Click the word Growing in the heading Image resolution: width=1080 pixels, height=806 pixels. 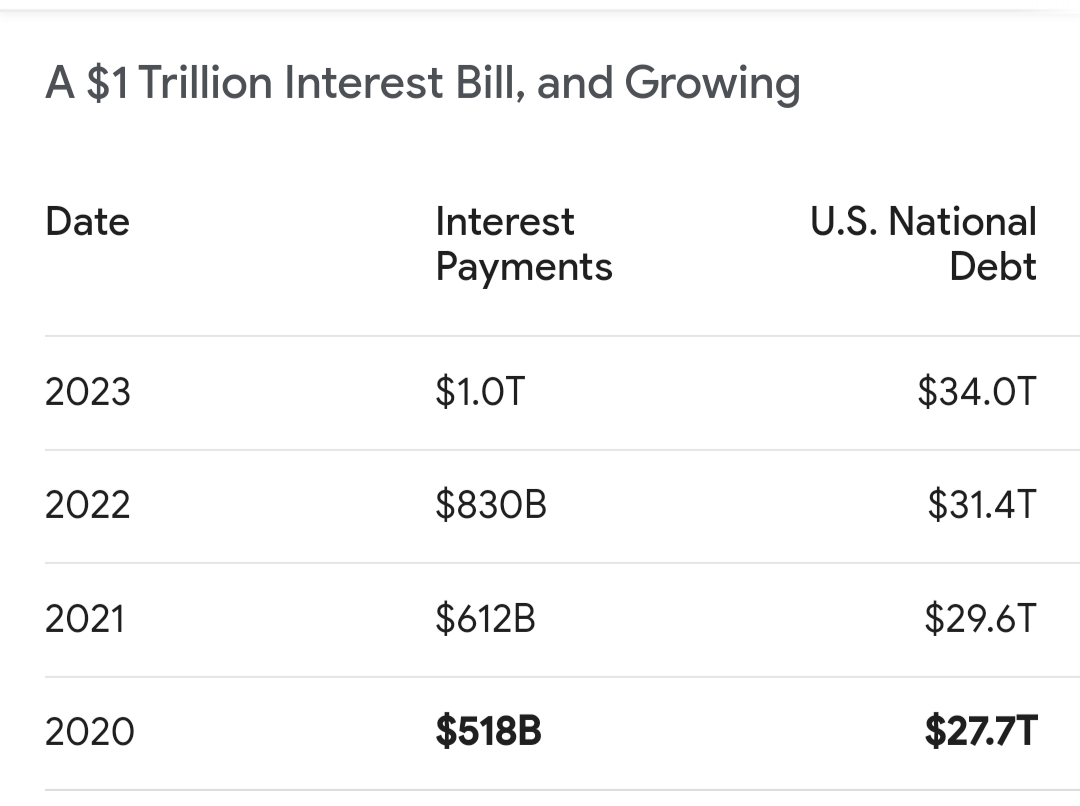pos(712,85)
